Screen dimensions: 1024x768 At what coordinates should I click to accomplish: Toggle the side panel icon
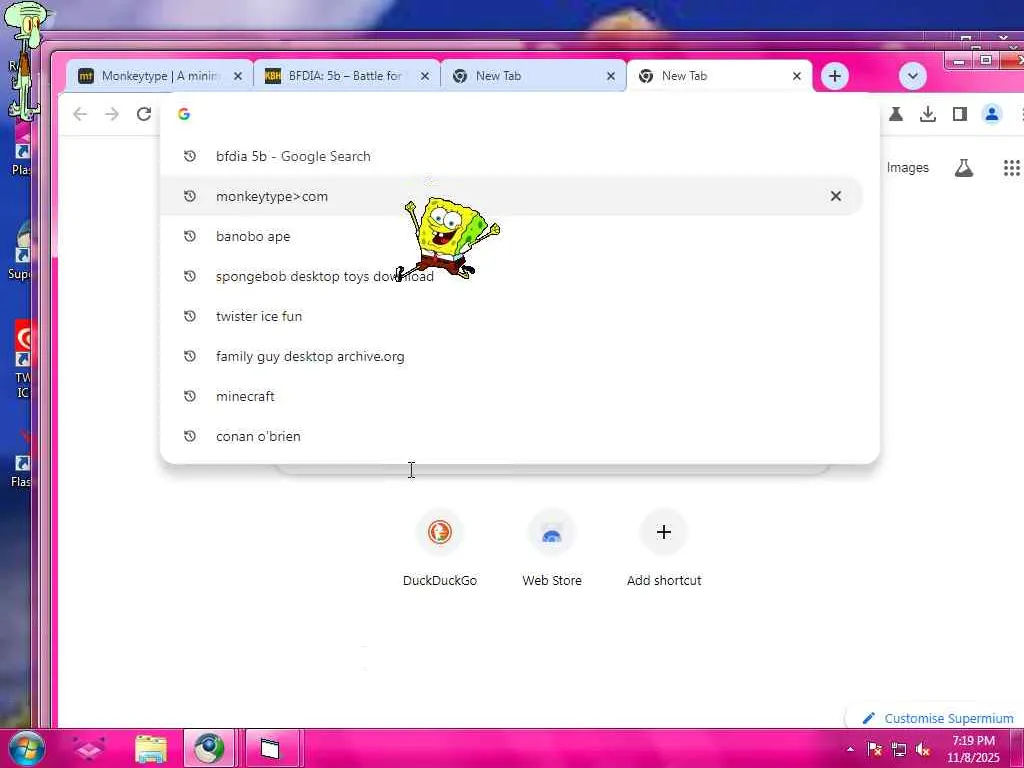point(959,114)
